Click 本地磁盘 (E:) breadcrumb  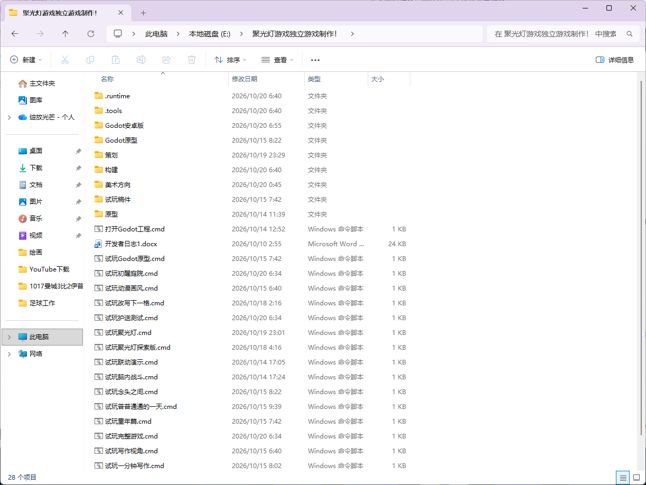209,34
